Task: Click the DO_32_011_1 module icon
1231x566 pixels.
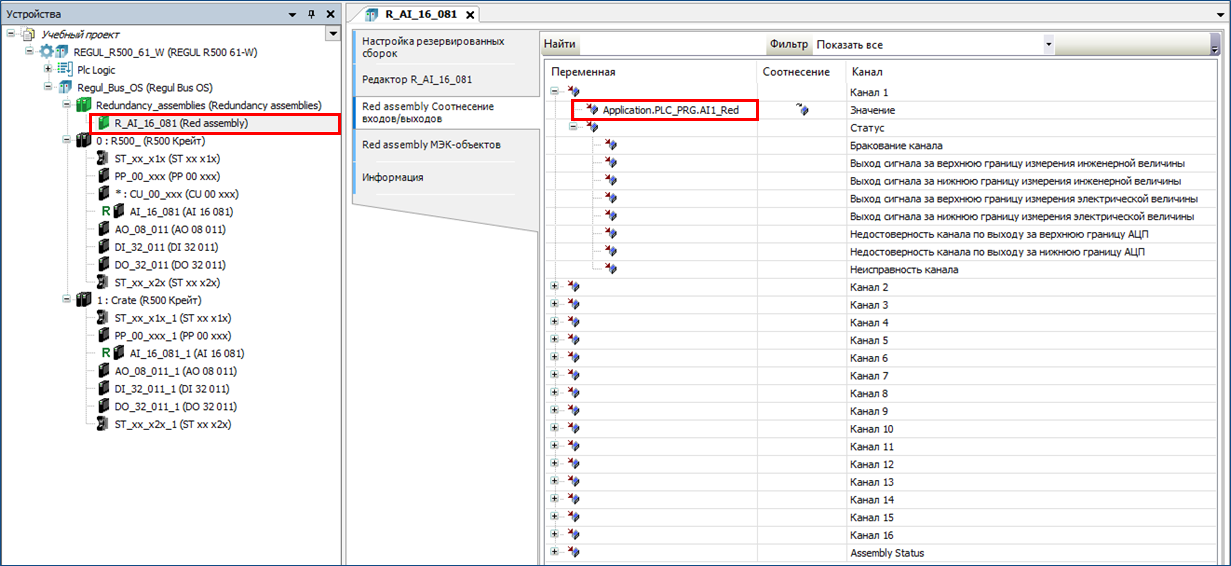Action: click(x=105, y=407)
